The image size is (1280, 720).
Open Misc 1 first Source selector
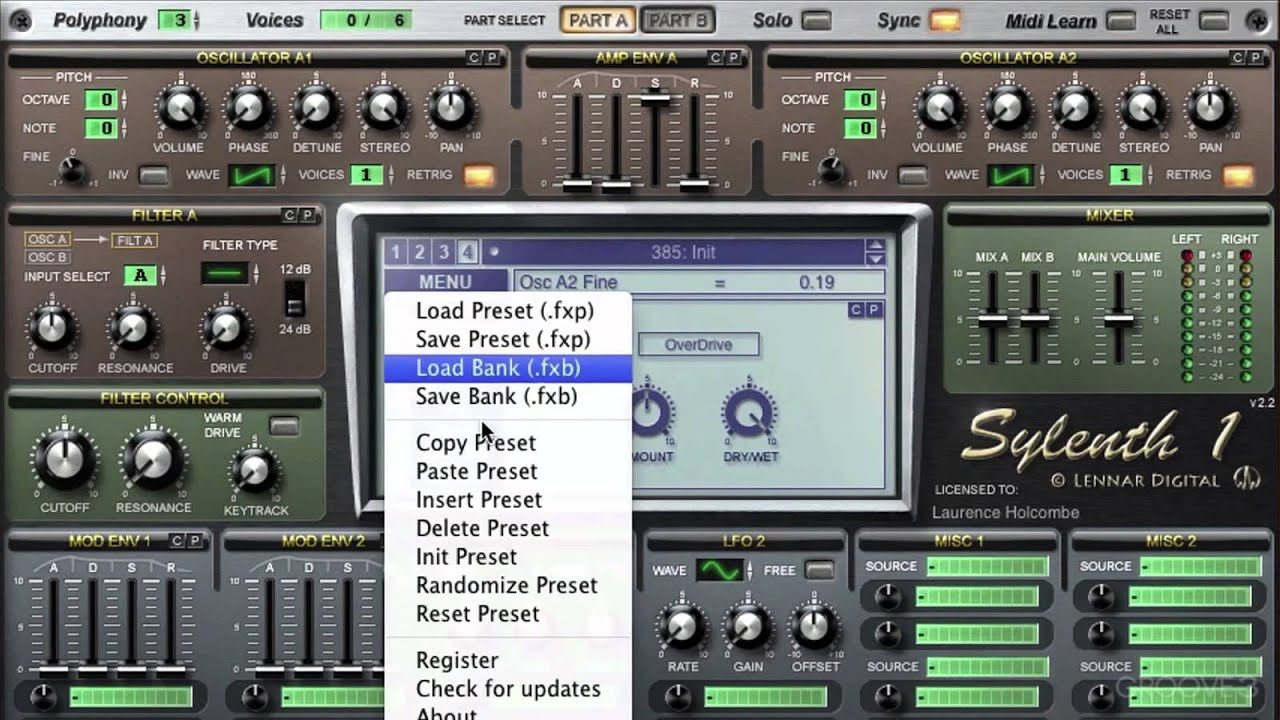987,567
